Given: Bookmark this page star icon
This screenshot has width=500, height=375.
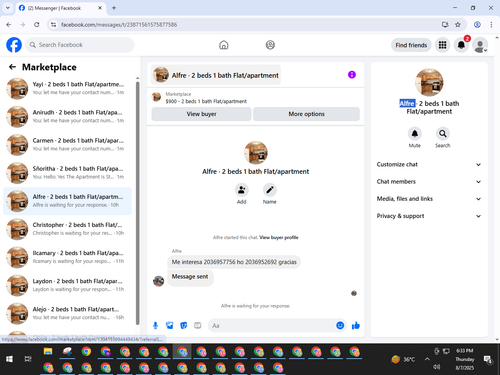Looking at the screenshot, I should pyautogui.click(x=458, y=24).
